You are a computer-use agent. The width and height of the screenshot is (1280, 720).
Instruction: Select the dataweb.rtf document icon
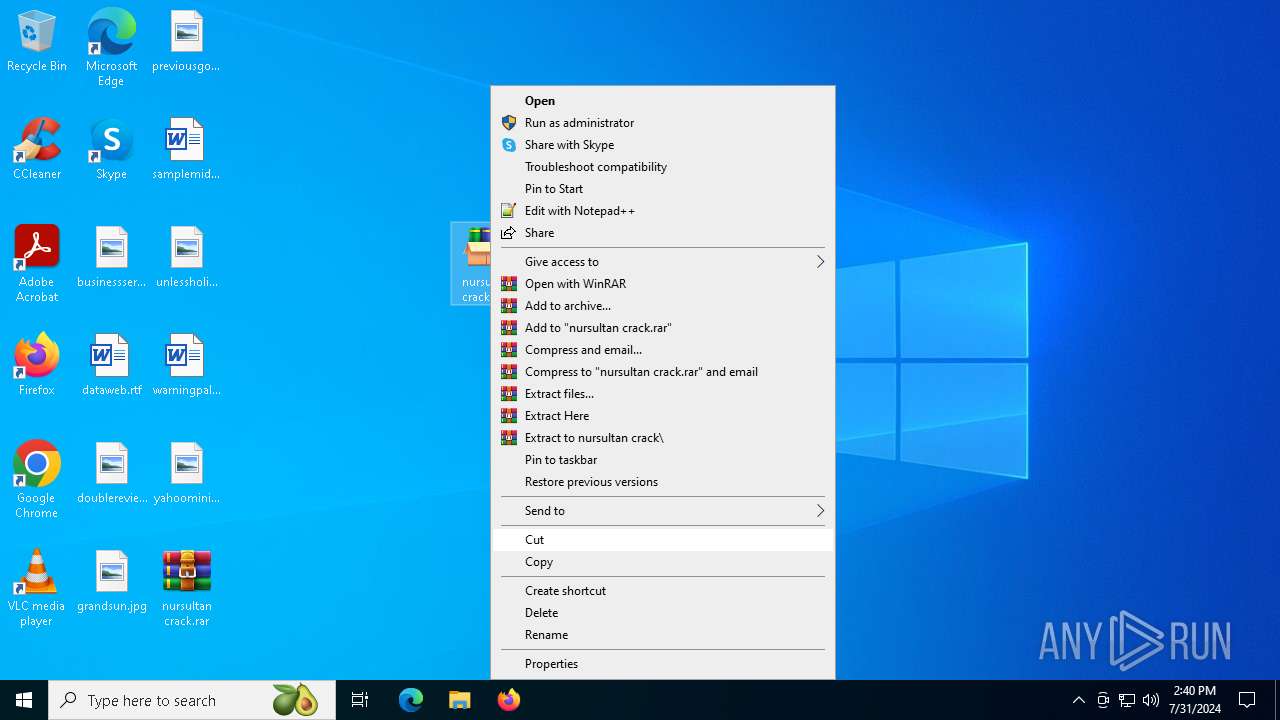(111, 366)
